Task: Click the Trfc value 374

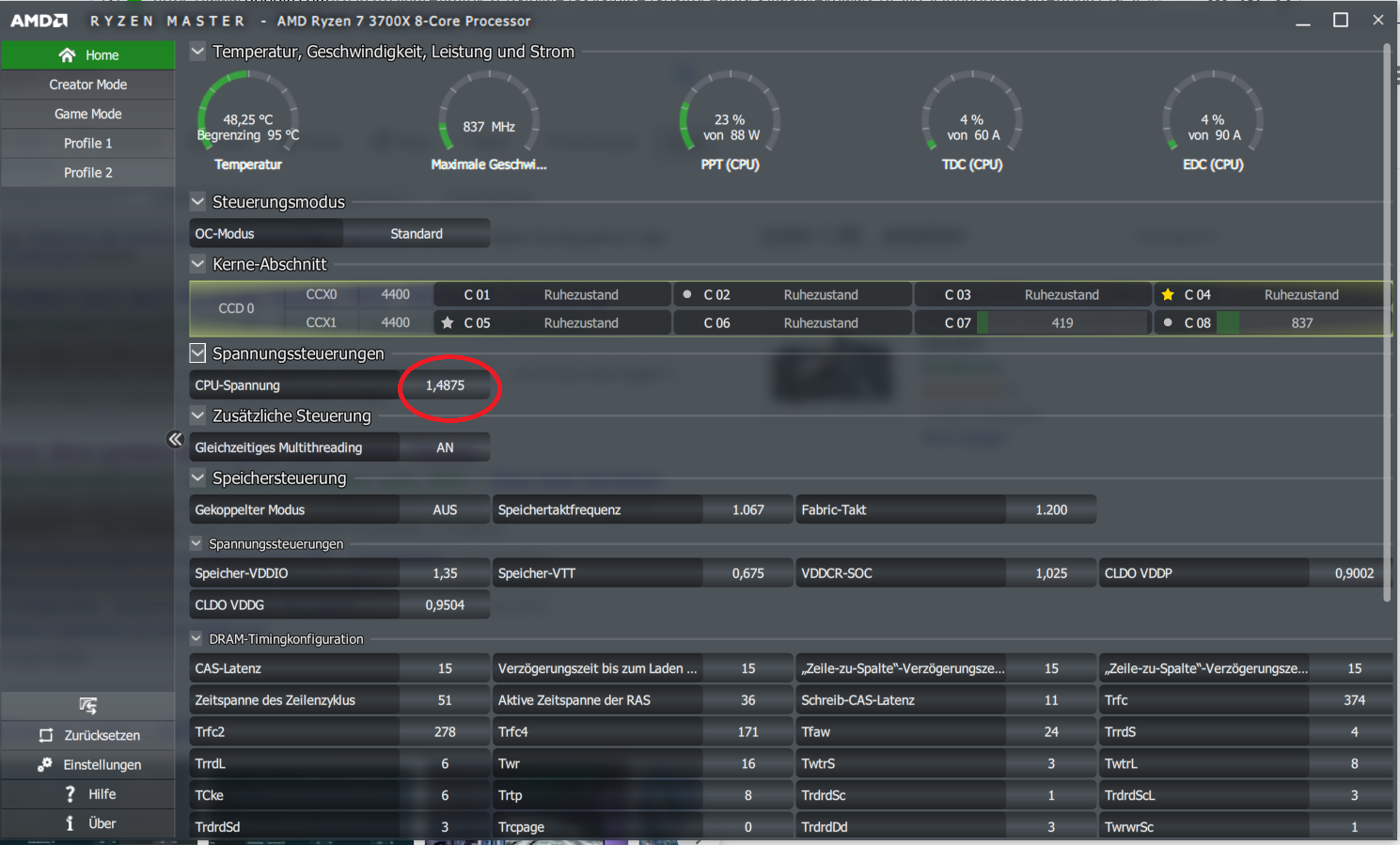Action: point(1354,700)
